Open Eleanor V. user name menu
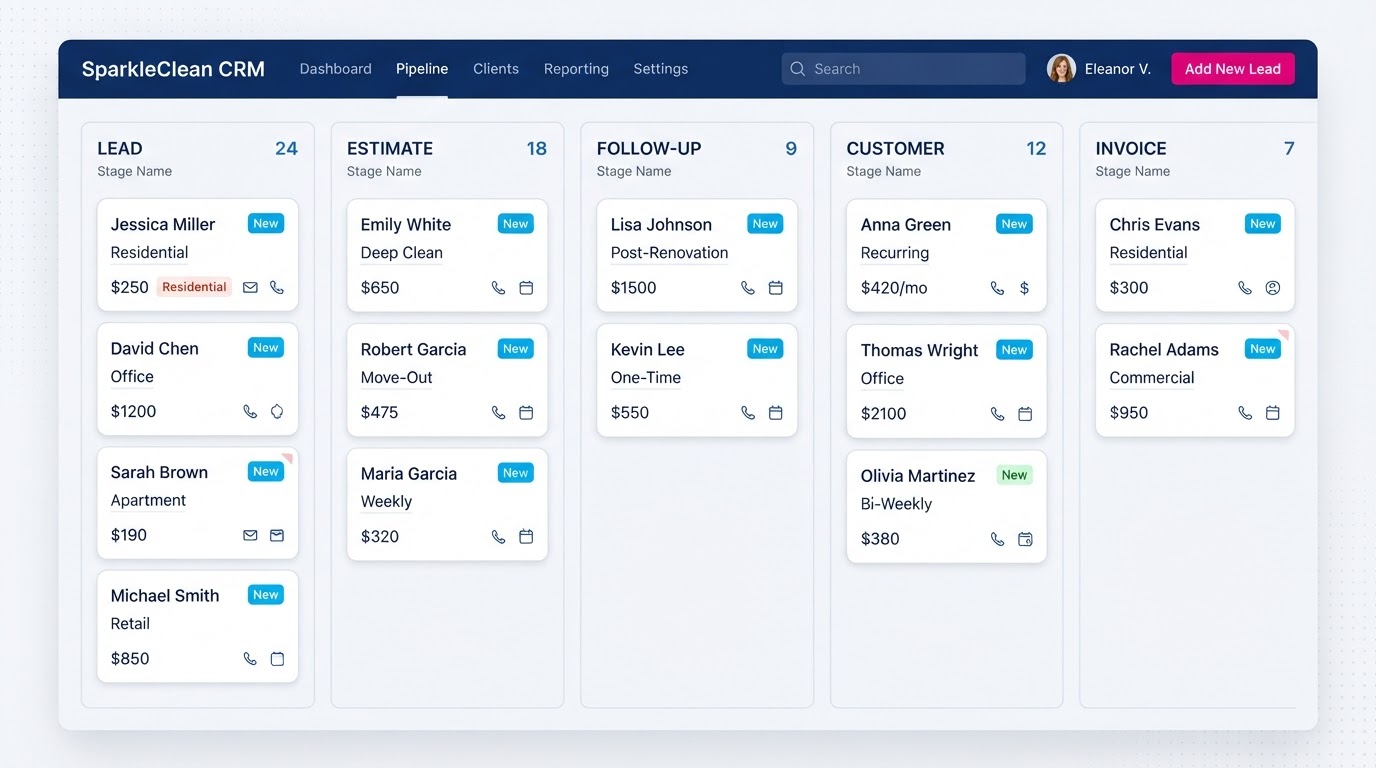Image resolution: width=1376 pixels, height=768 pixels. (1117, 69)
